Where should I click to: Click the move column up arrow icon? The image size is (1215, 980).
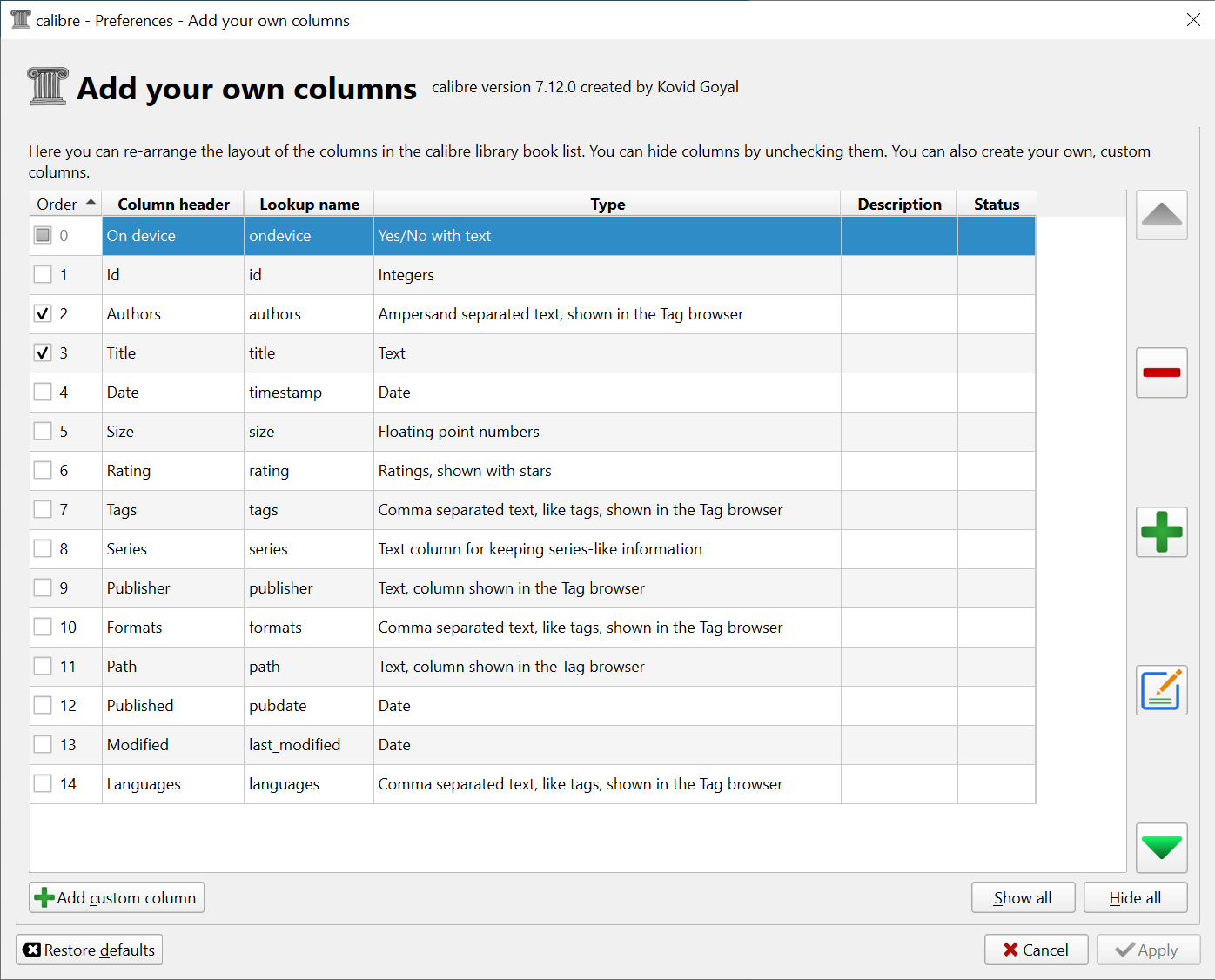(x=1161, y=215)
